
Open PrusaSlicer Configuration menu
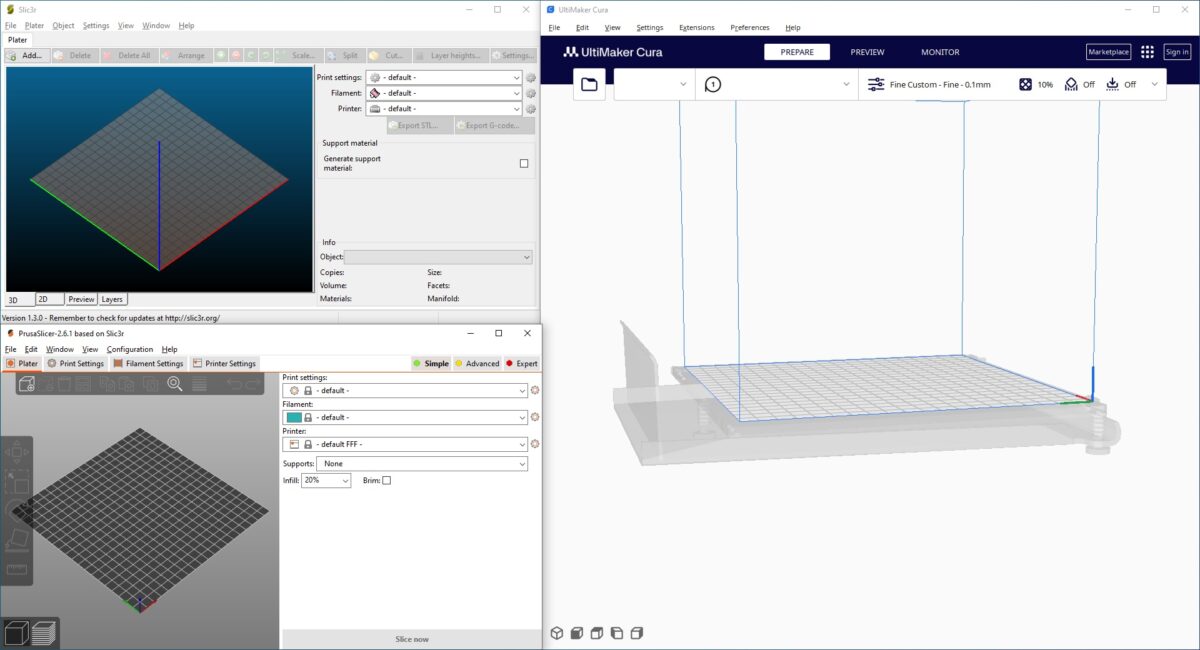pyautogui.click(x=130, y=349)
